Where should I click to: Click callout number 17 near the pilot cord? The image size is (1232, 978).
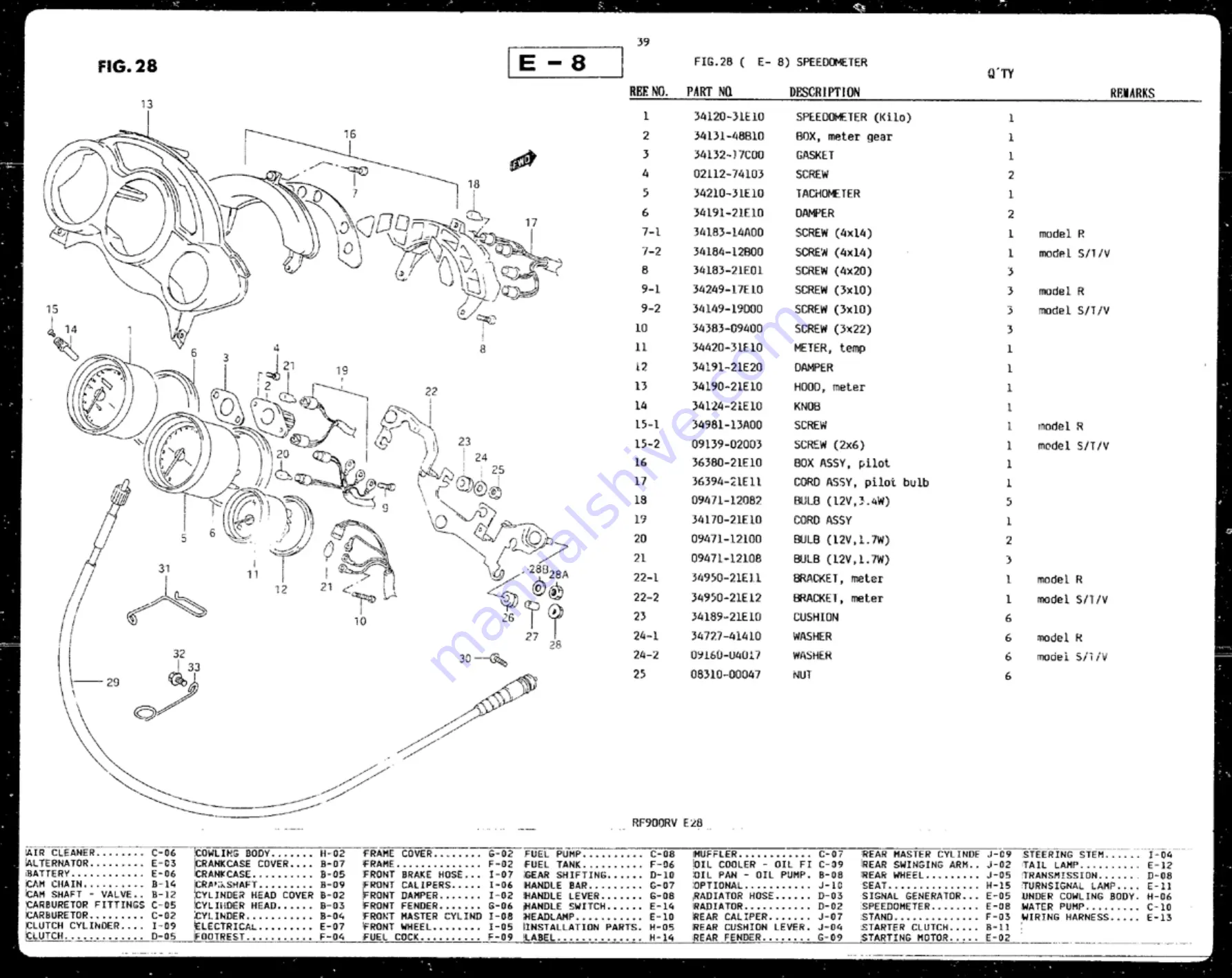pyautogui.click(x=531, y=223)
